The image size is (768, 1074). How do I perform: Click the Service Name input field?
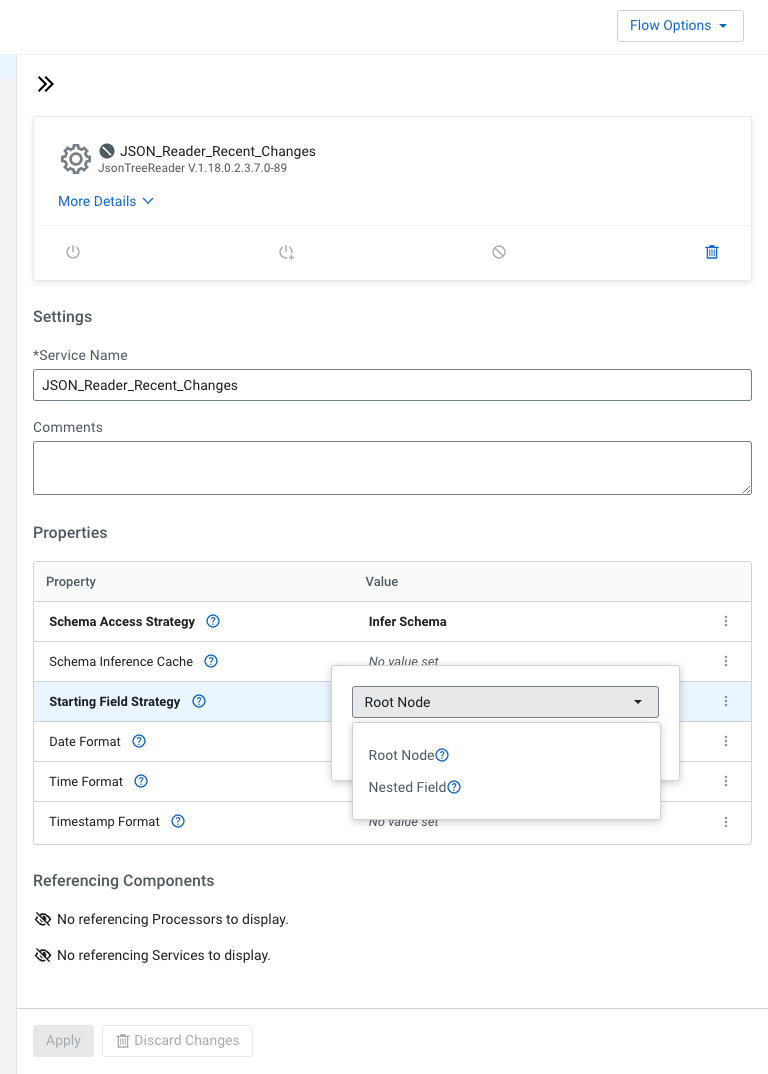(392, 385)
